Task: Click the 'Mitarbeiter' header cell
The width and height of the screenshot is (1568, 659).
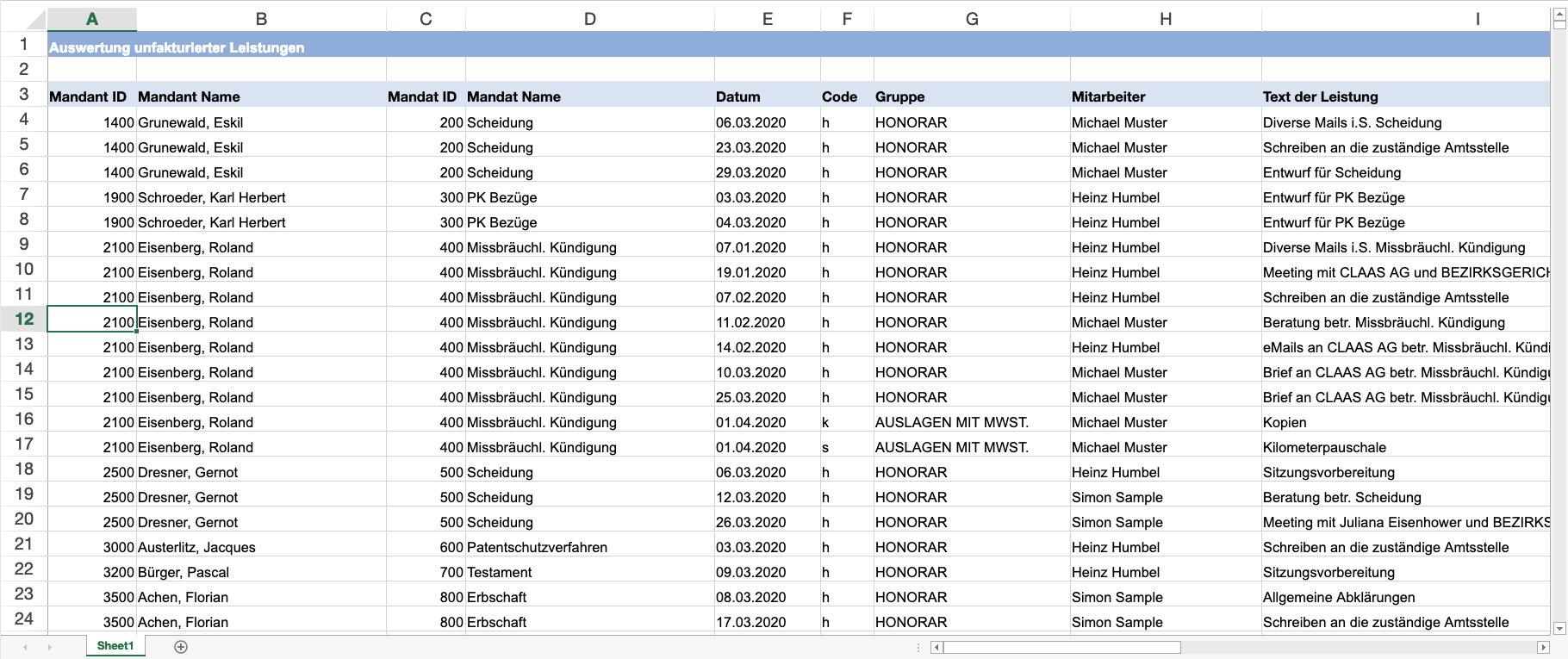Action: click(x=1166, y=96)
